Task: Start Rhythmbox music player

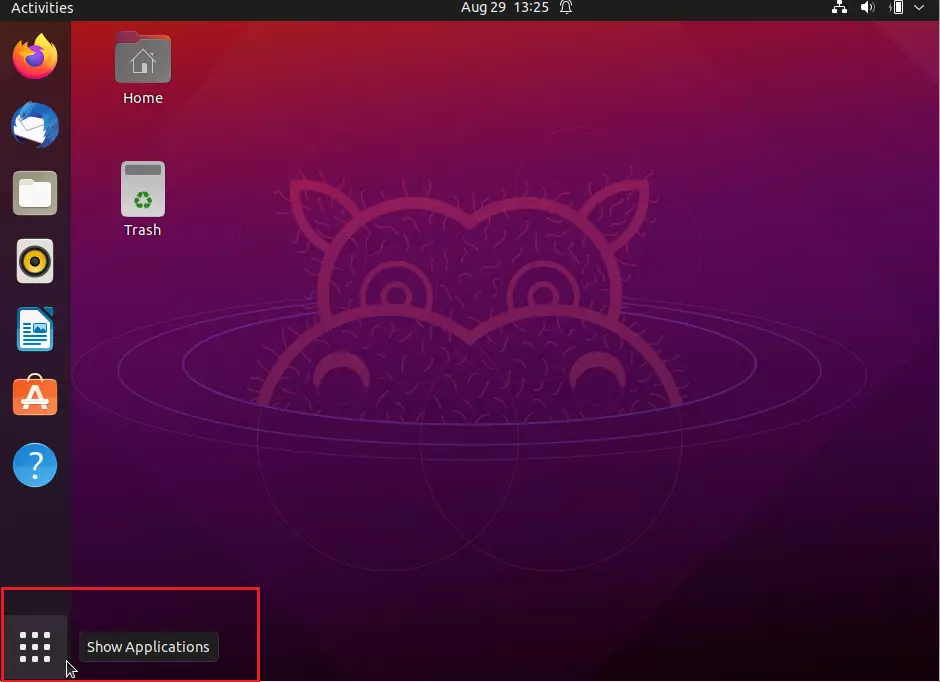Action: (x=35, y=261)
